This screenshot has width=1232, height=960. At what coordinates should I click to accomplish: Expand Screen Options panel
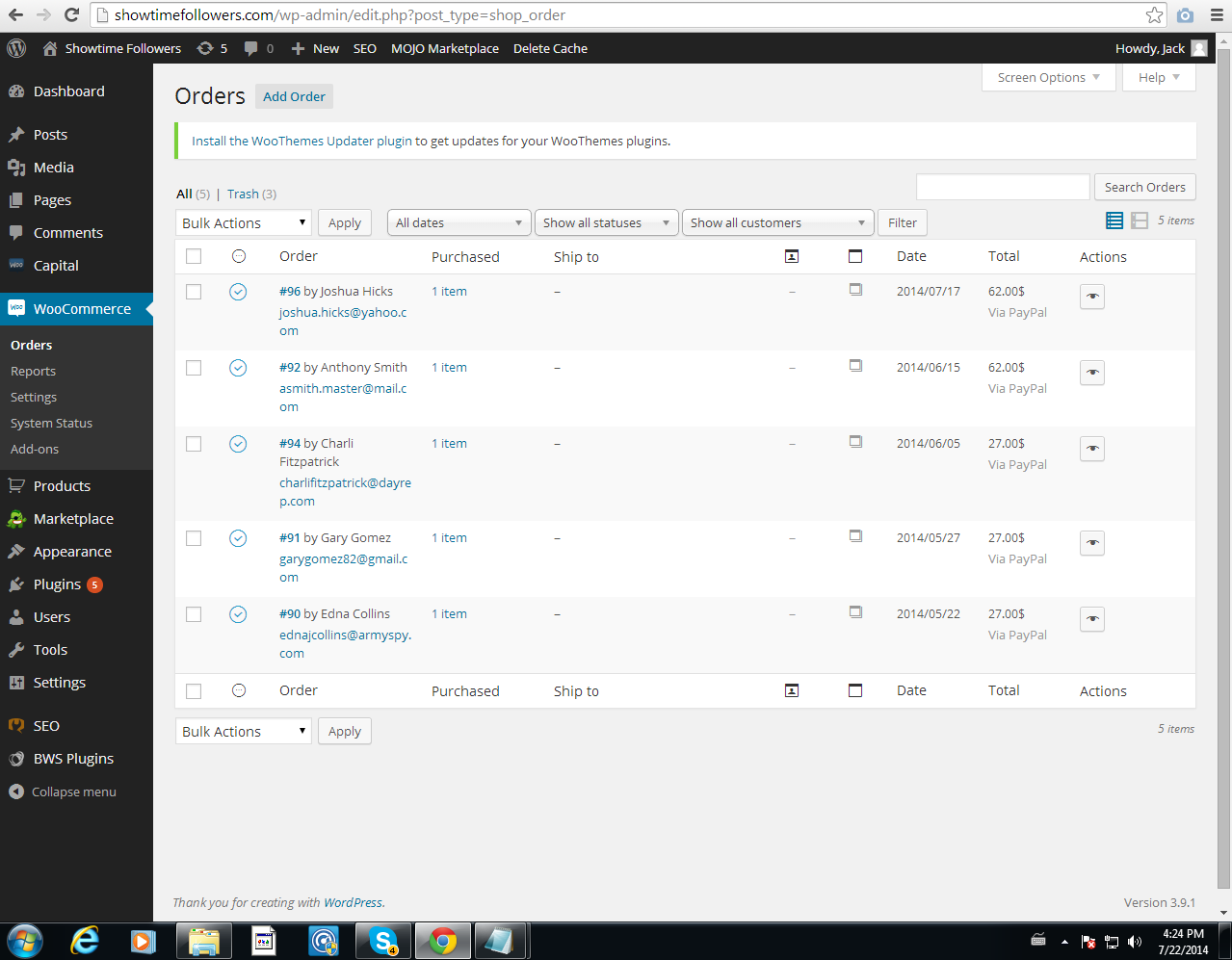1048,77
